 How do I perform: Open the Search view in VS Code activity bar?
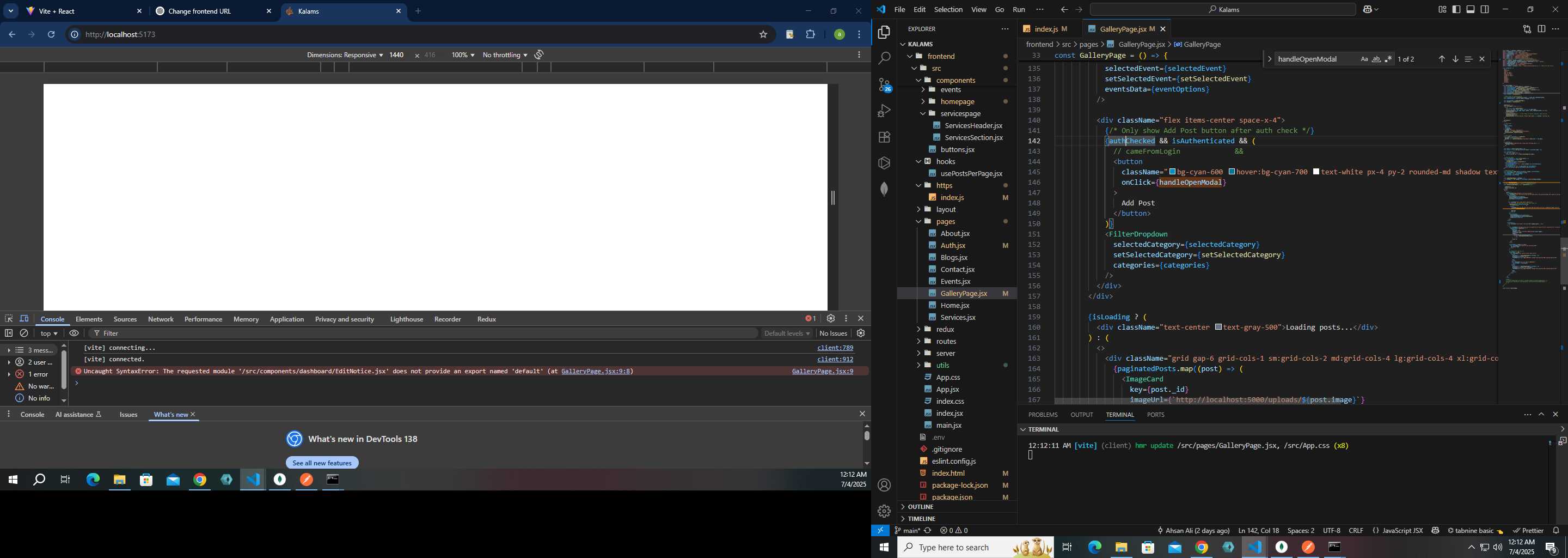point(884,58)
